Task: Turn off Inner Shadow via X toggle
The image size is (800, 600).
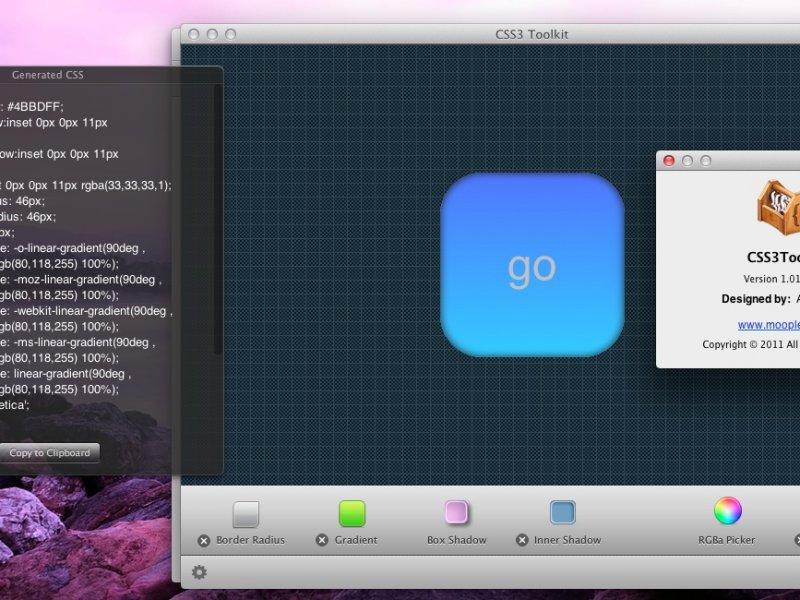Action: pyautogui.click(x=521, y=540)
